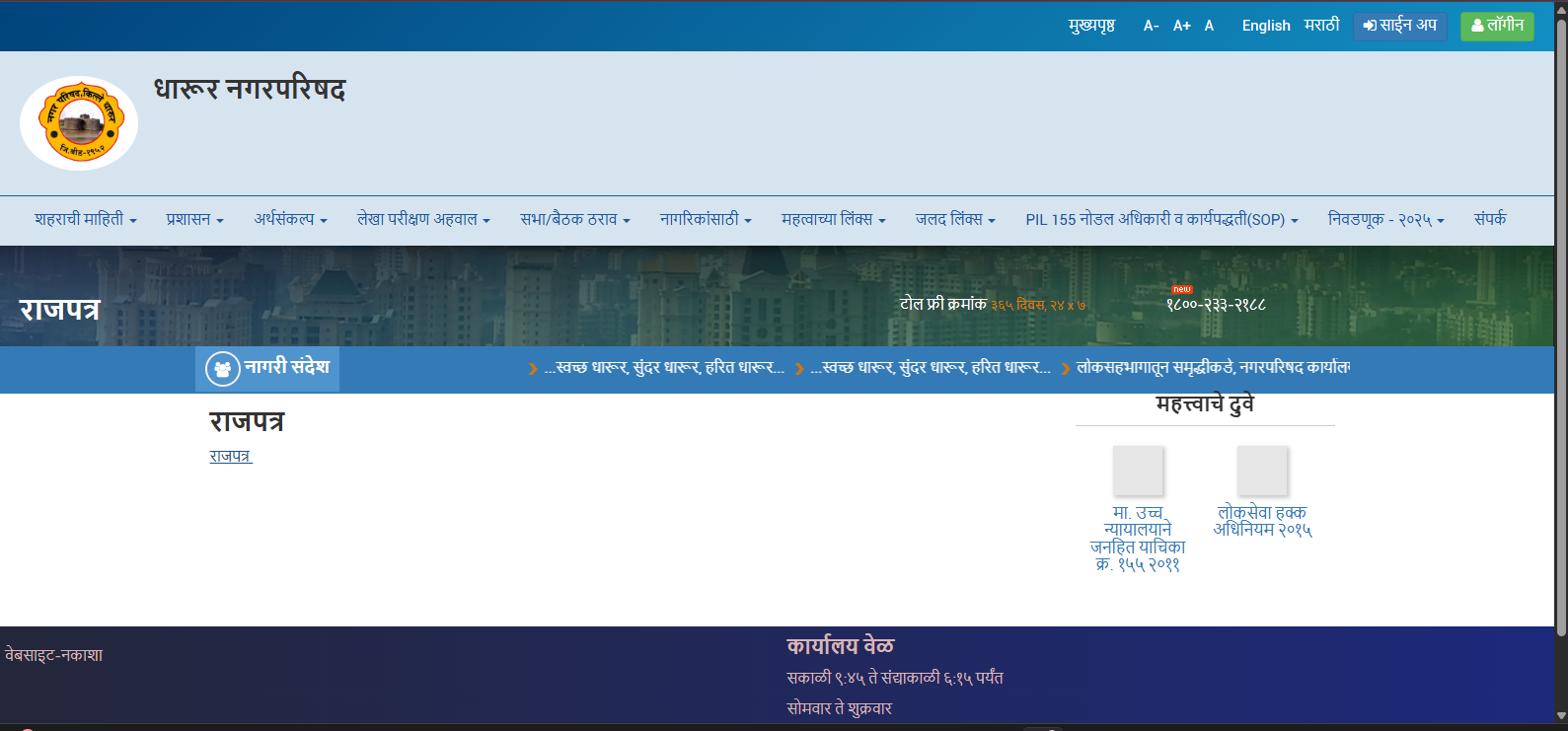Image resolution: width=1568 pixels, height=731 pixels.
Task: Expand the प्रशासन dropdown menu
Action: pos(194,219)
